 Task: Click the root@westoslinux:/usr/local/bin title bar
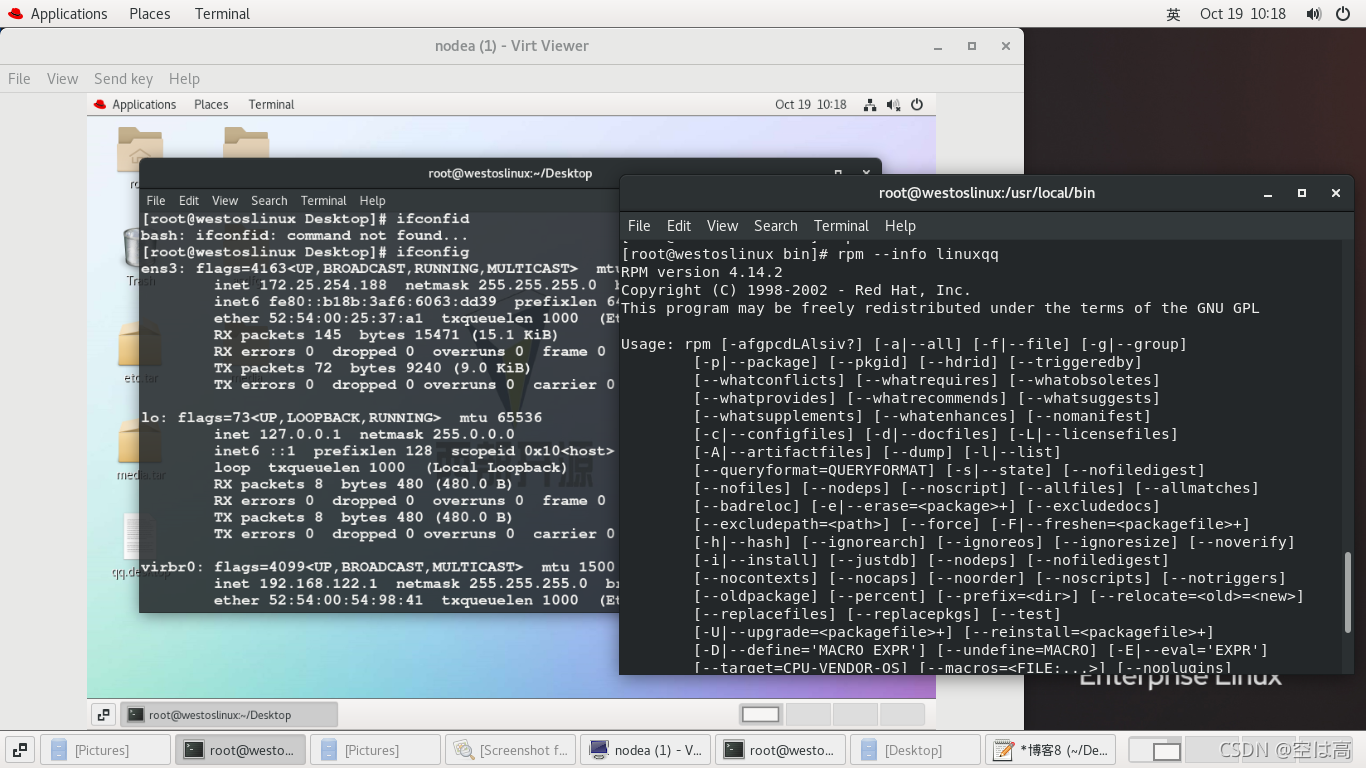click(987, 193)
